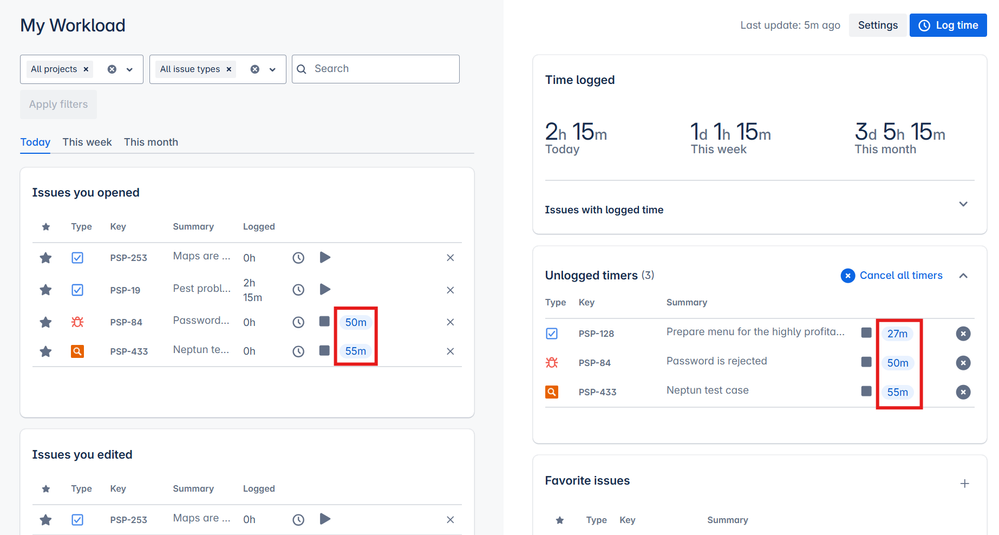Click the 'Pest probl...' summary text
This screenshot has height=535, width=999.
click(x=201, y=289)
